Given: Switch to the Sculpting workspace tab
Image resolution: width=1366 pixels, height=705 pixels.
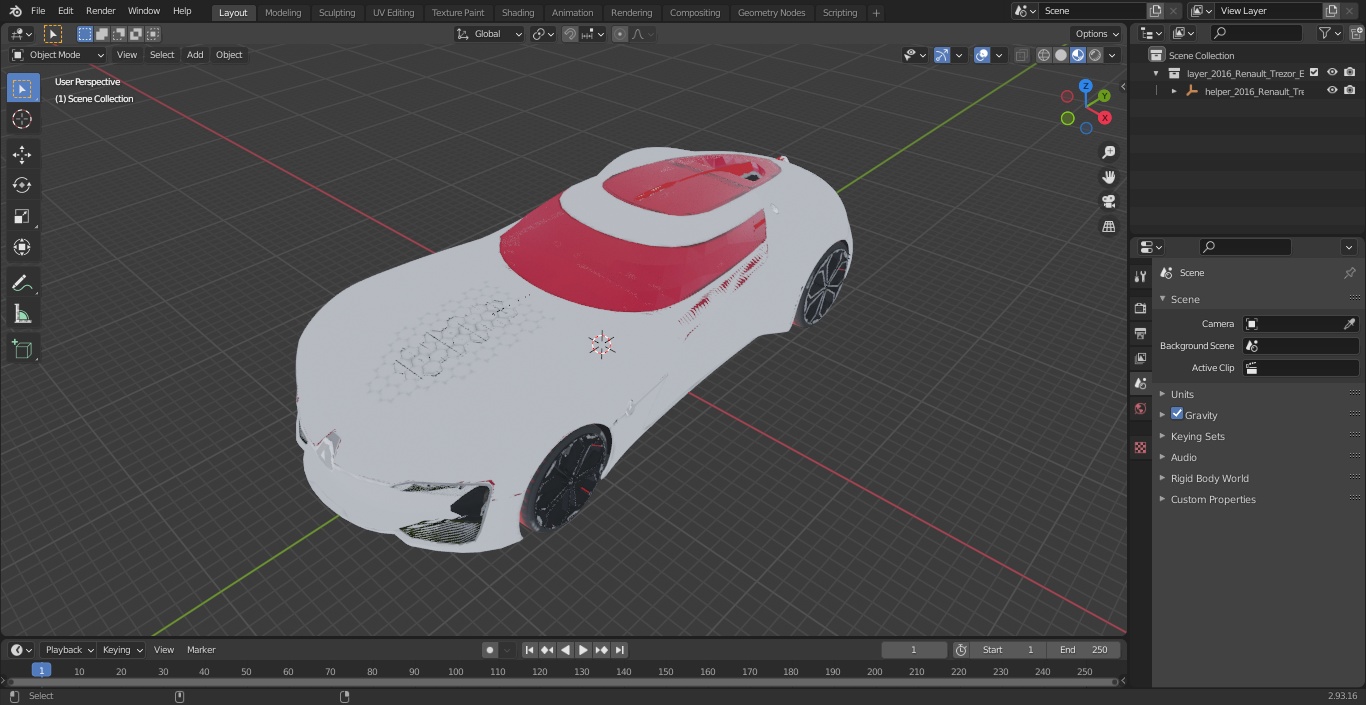Looking at the screenshot, I should click(x=337, y=12).
